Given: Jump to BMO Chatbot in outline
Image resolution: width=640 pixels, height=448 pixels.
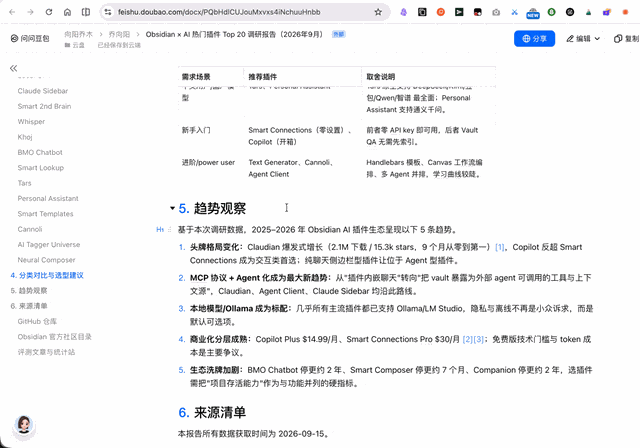Looking at the screenshot, I should point(40,152).
